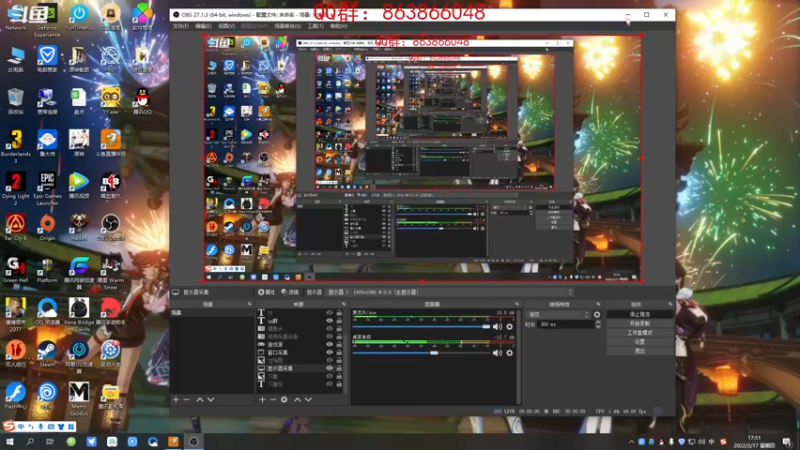Viewport: 800px width, 450px height.
Task: Click the Windows Start button
Action: pyautogui.click(x=10, y=441)
